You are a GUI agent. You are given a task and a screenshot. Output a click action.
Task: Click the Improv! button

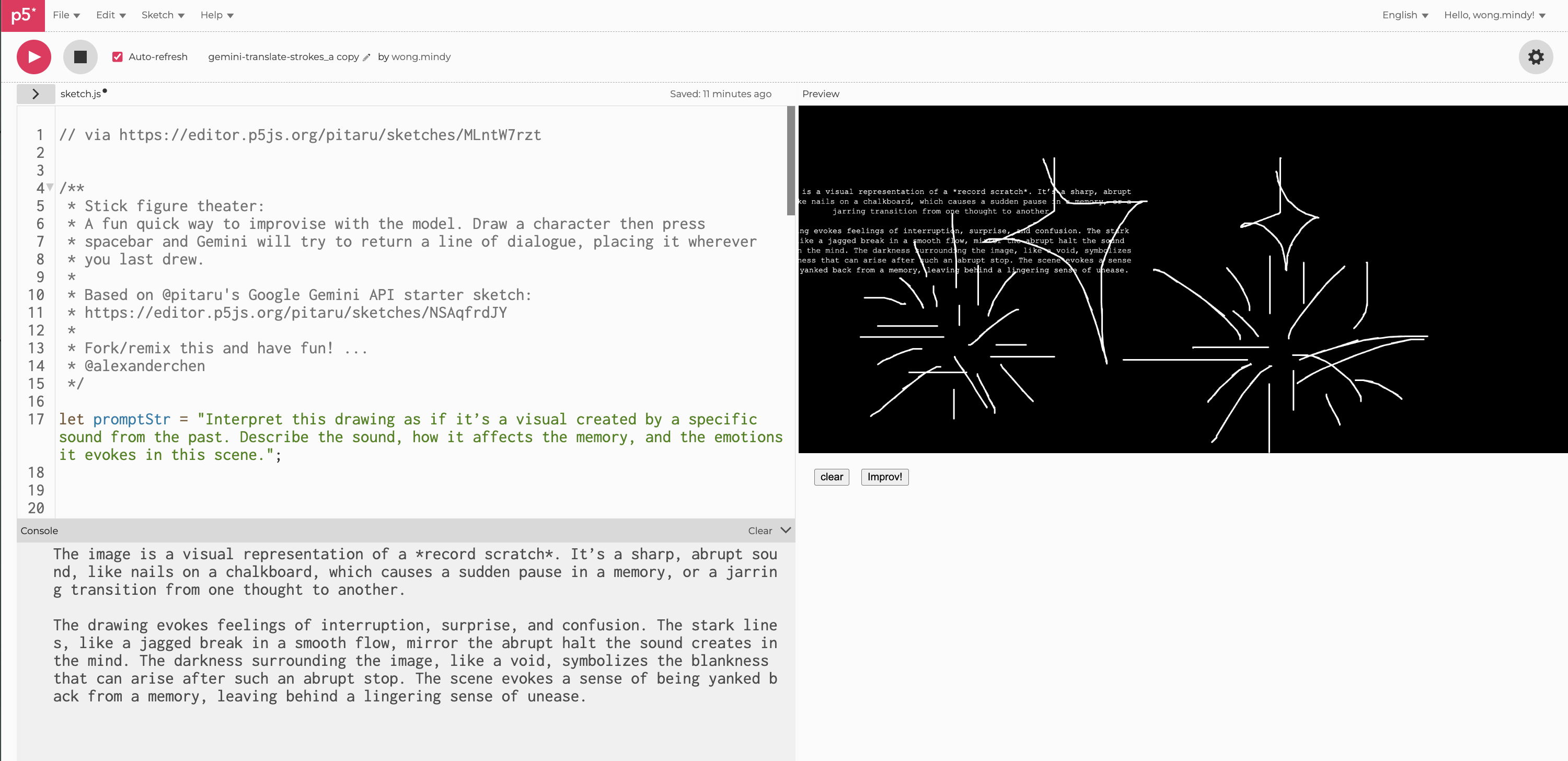click(x=884, y=477)
